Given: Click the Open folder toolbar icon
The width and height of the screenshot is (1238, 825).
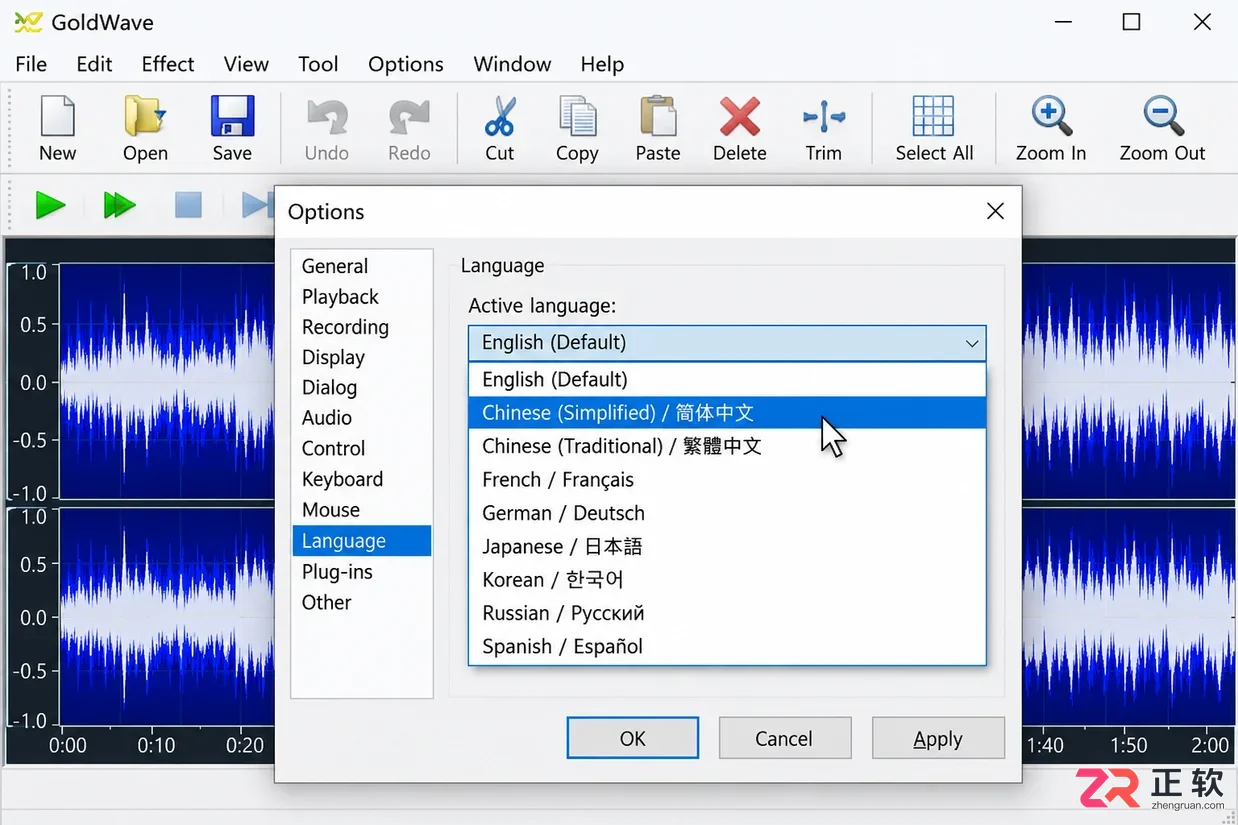Looking at the screenshot, I should (145, 116).
